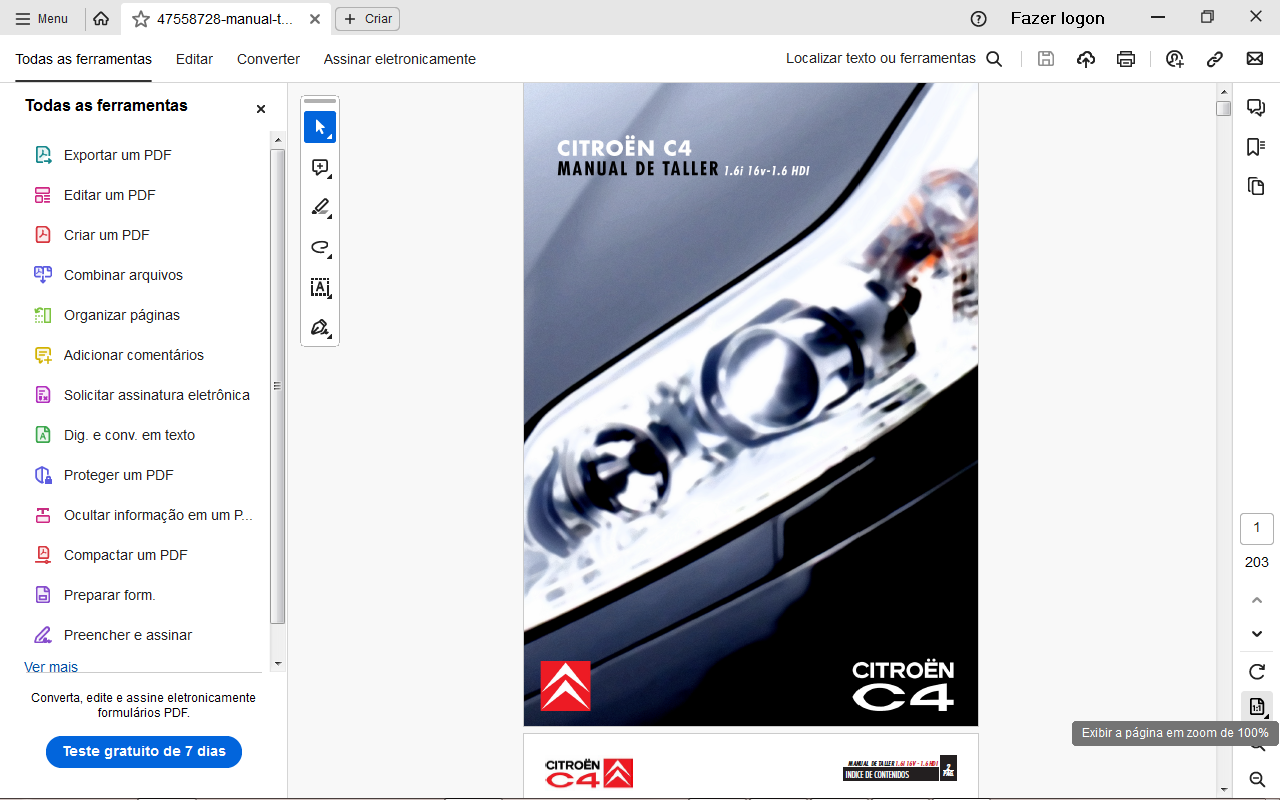Rotate the page view

(1257, 672)
